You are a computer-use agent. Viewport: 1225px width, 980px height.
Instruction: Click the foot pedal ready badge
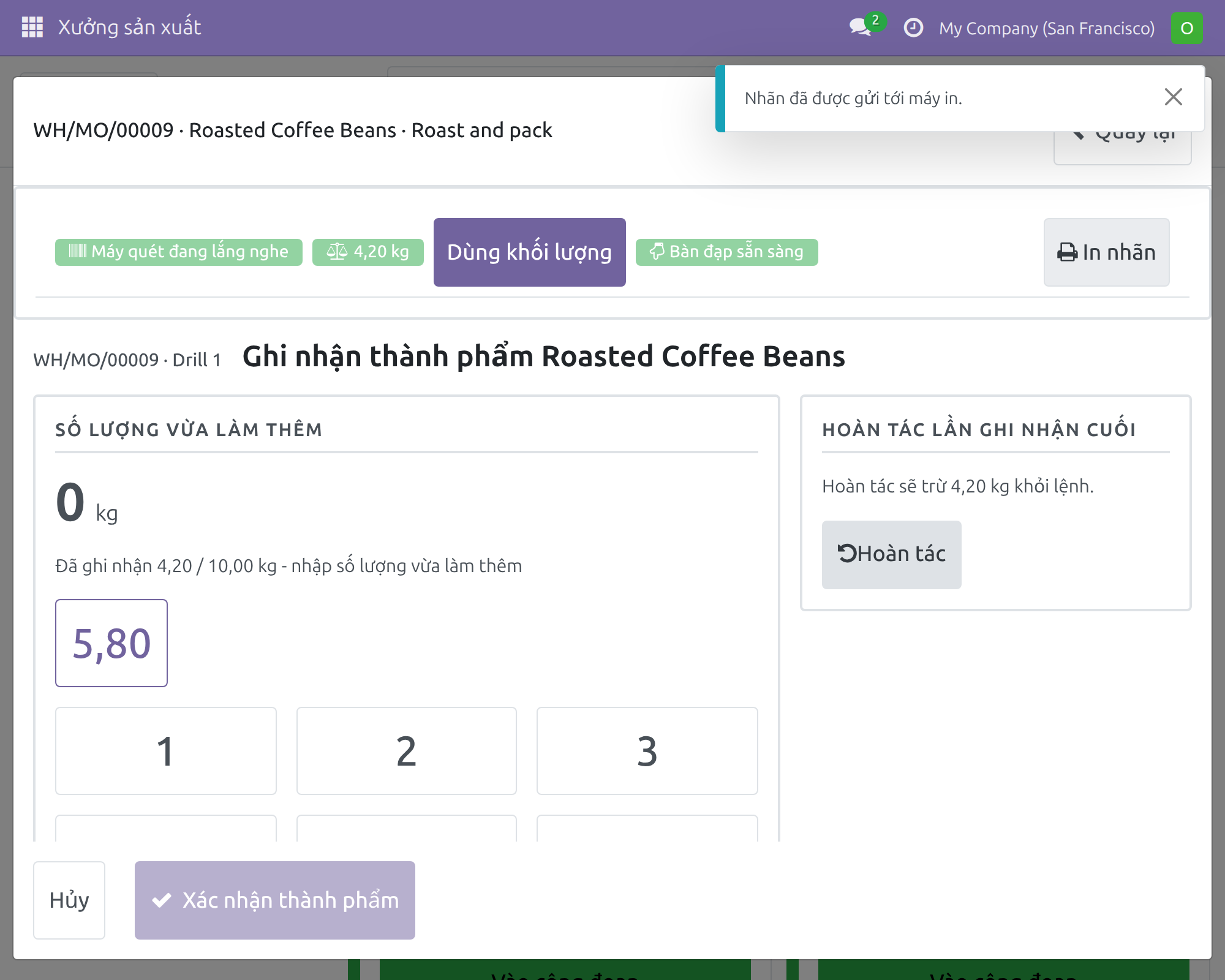726,252
